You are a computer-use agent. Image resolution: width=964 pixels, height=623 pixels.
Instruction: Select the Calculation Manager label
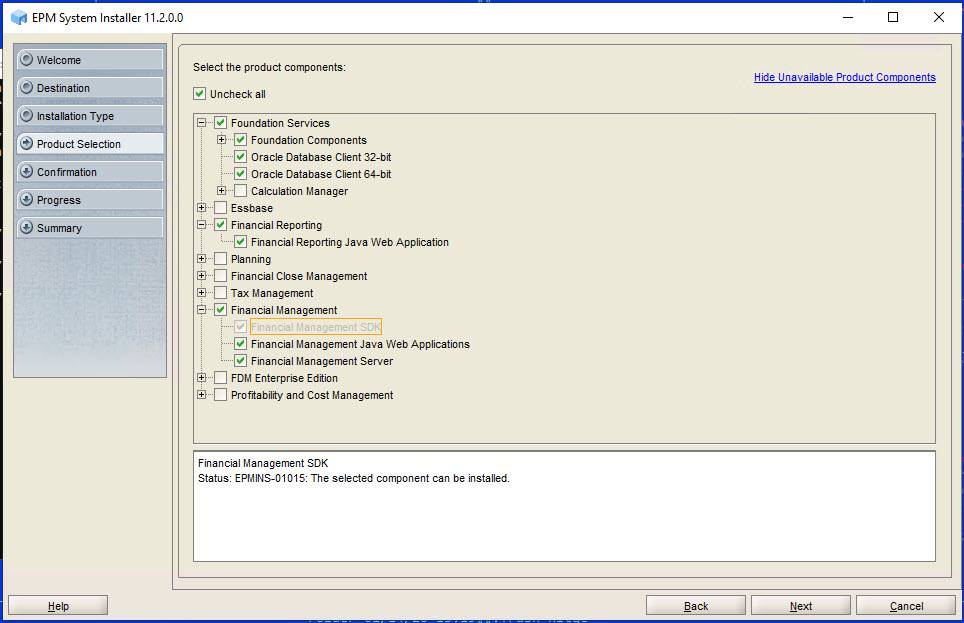pyautogui.click(x=299, y=191)
